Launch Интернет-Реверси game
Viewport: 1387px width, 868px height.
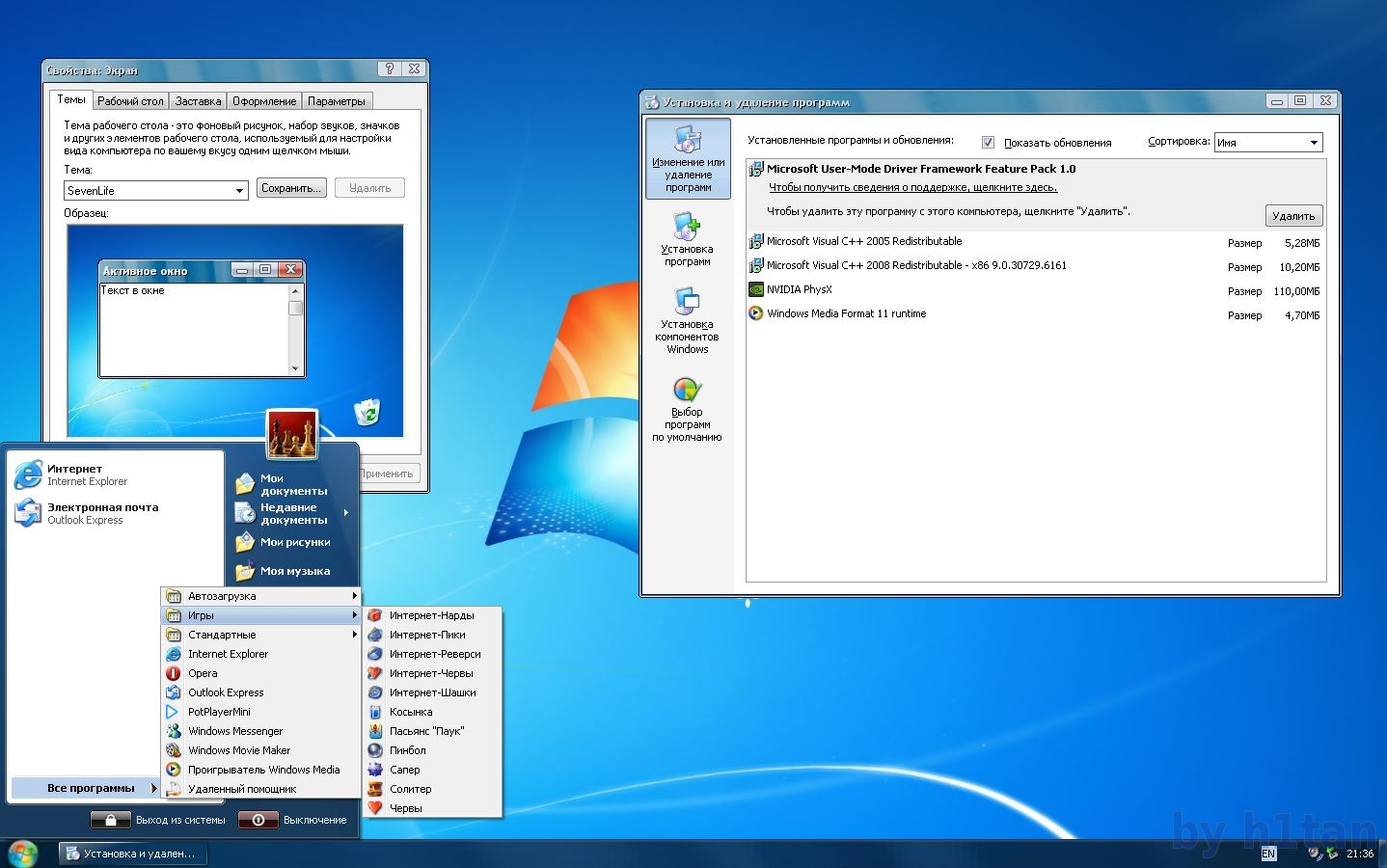click(432, 654)
